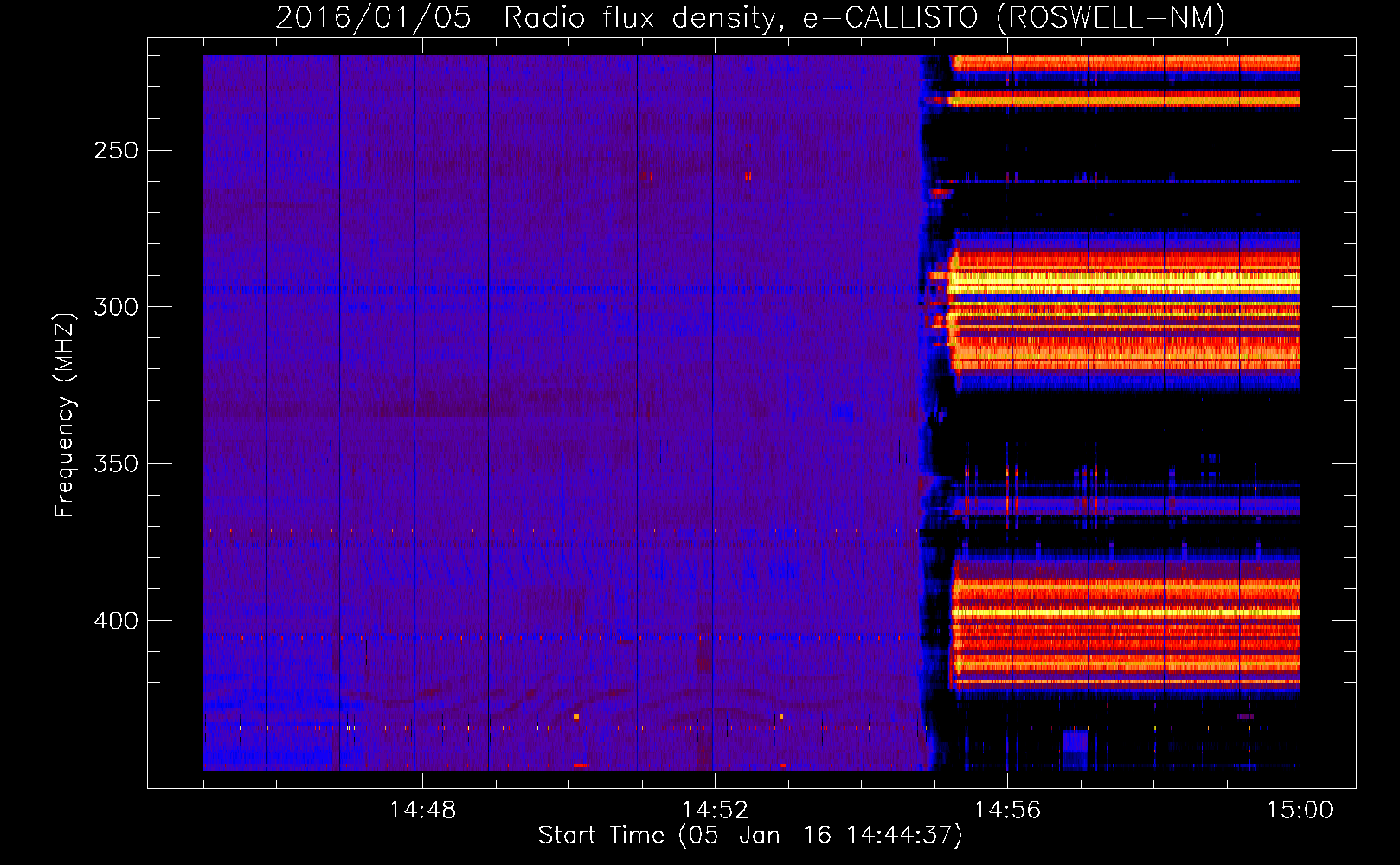Click the 15:00 time tick label

click(1300, 811)
